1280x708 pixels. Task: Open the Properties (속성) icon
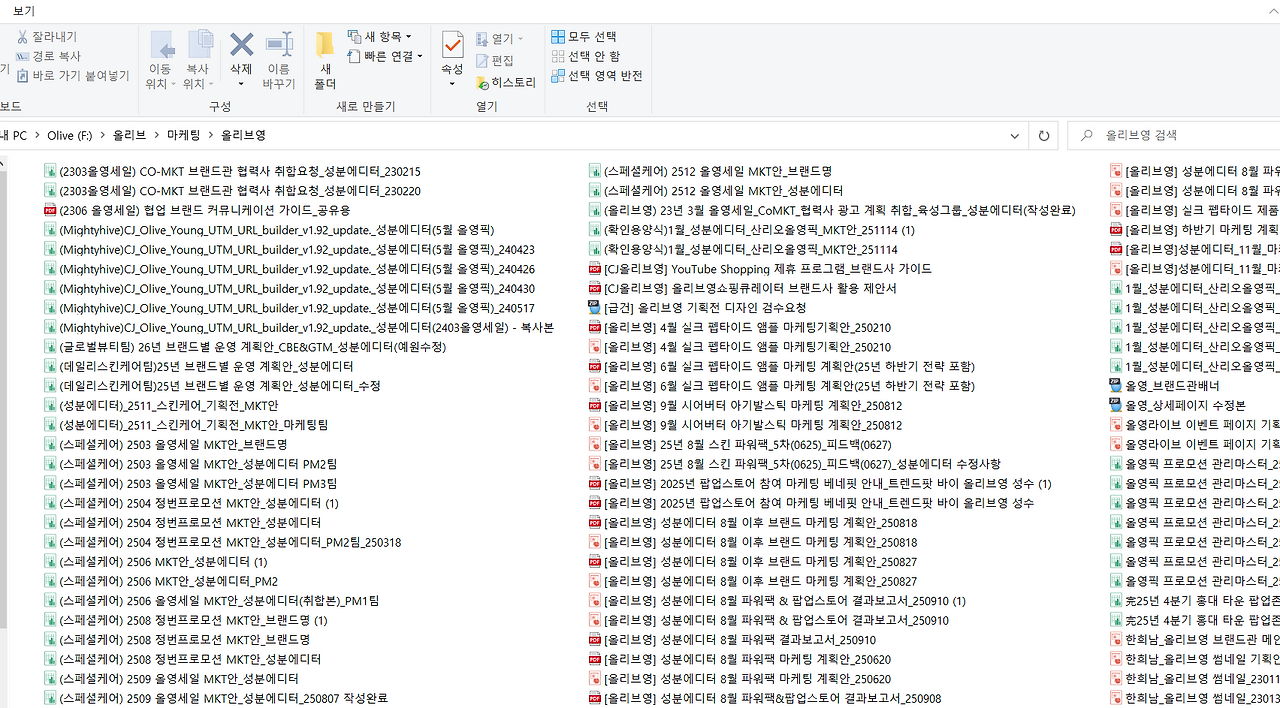pos(452,45)
